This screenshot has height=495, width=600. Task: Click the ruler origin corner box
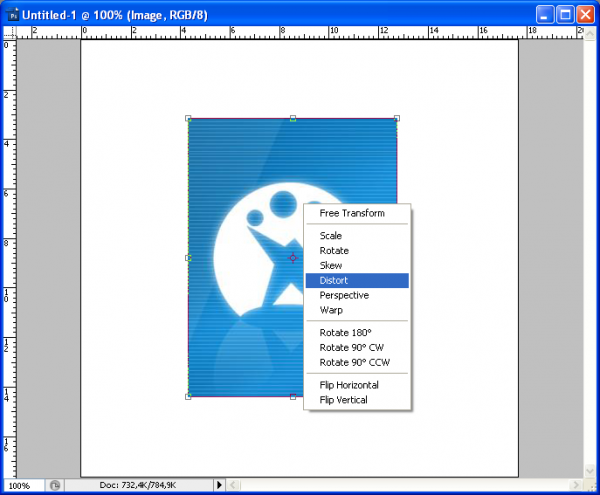[x=7, y=33]
